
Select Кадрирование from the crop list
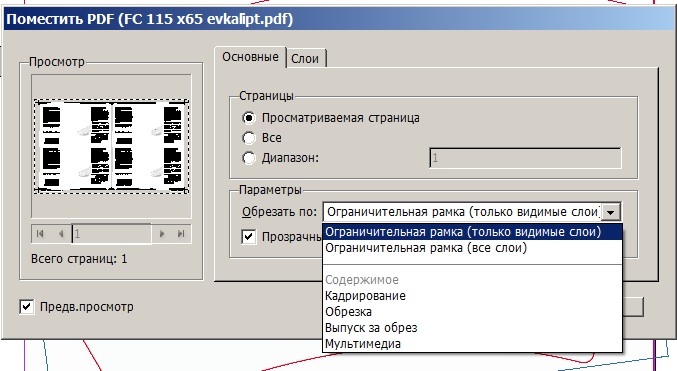(472, 296)
